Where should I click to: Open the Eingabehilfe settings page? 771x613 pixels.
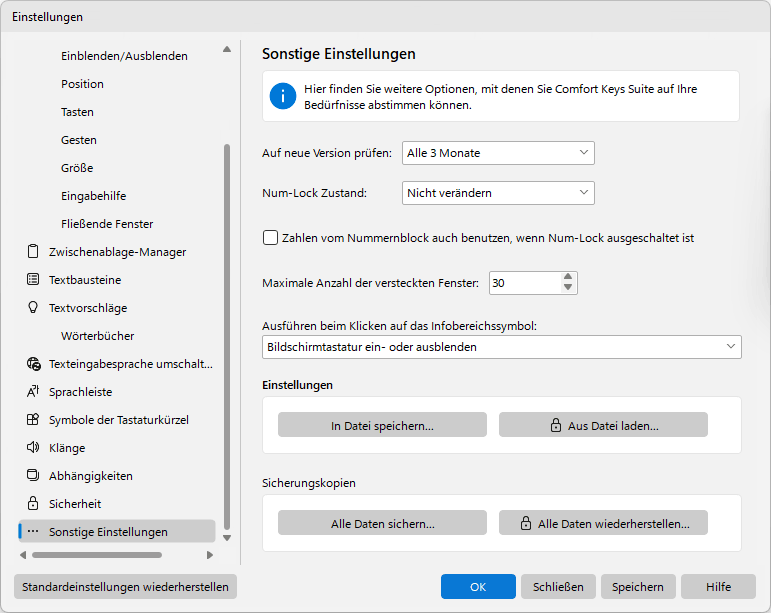pos(93,196)
